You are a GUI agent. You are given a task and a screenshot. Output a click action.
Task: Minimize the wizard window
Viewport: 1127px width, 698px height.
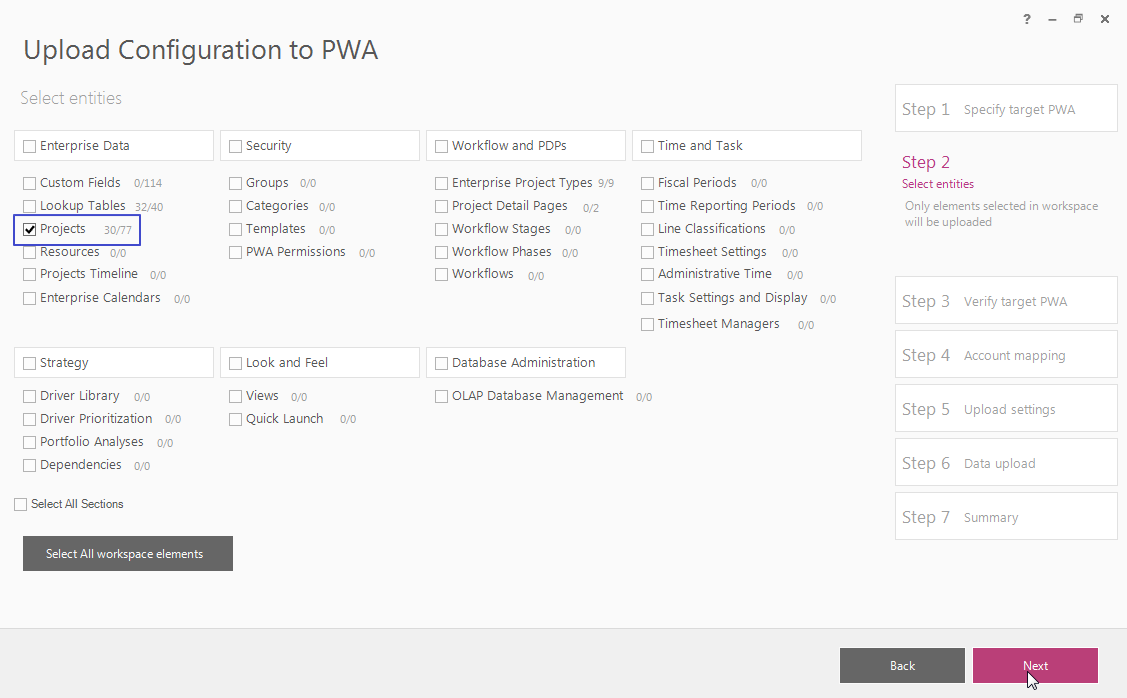(1052, 19)
